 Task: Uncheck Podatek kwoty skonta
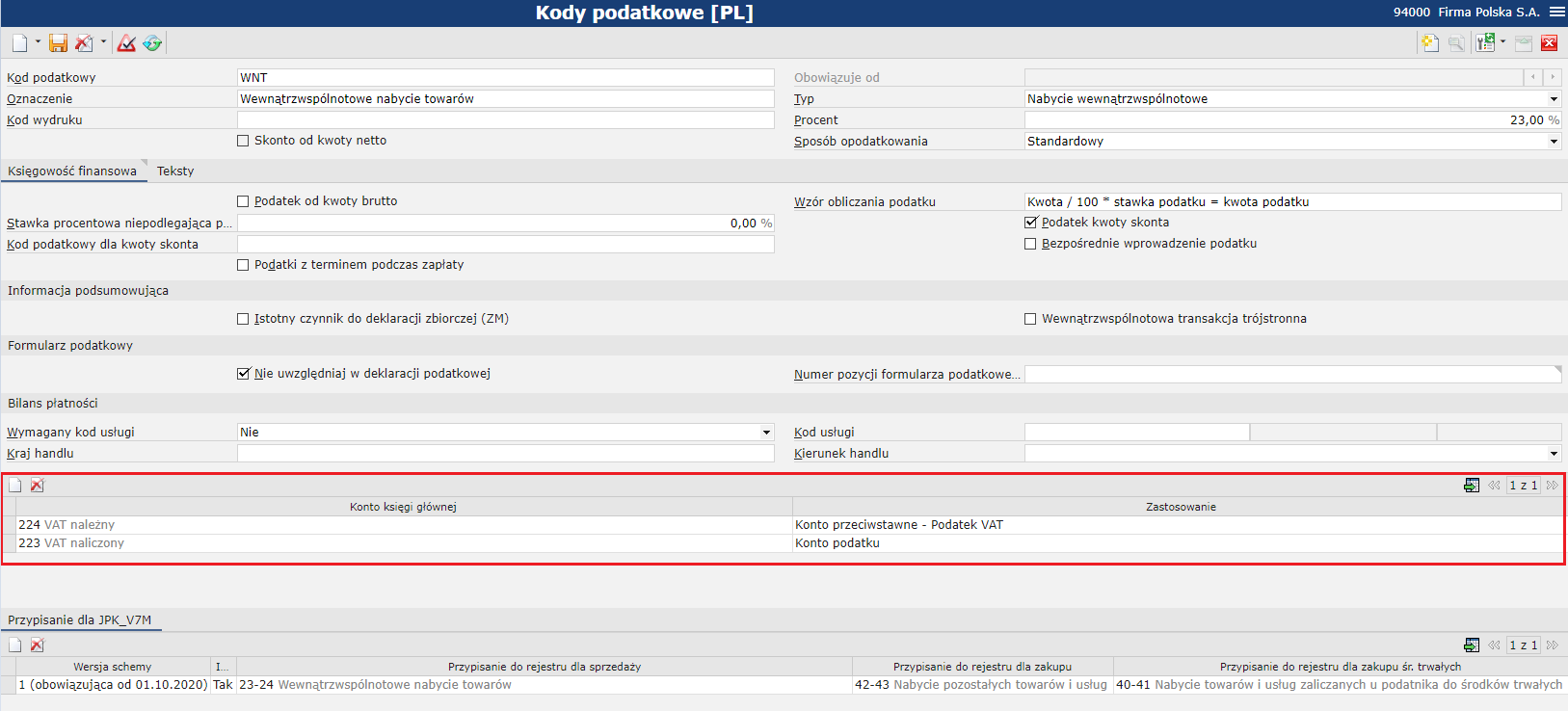pyautogui.click(x=1030, y=223)
